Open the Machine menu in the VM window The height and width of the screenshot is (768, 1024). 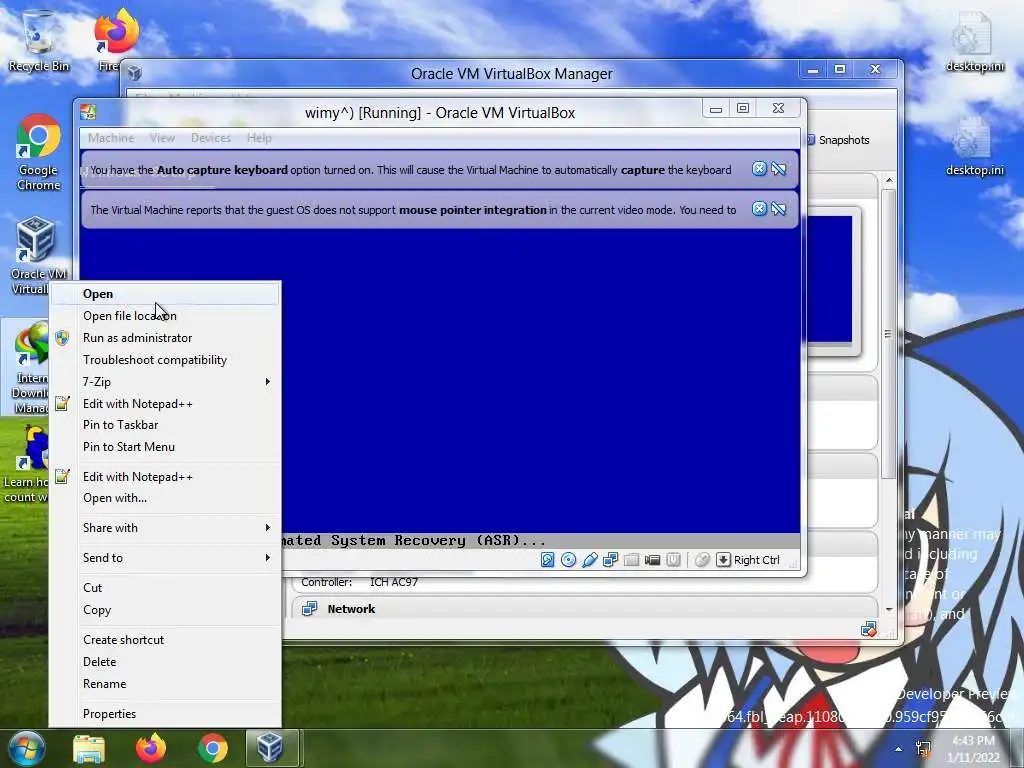click(111, 138)
